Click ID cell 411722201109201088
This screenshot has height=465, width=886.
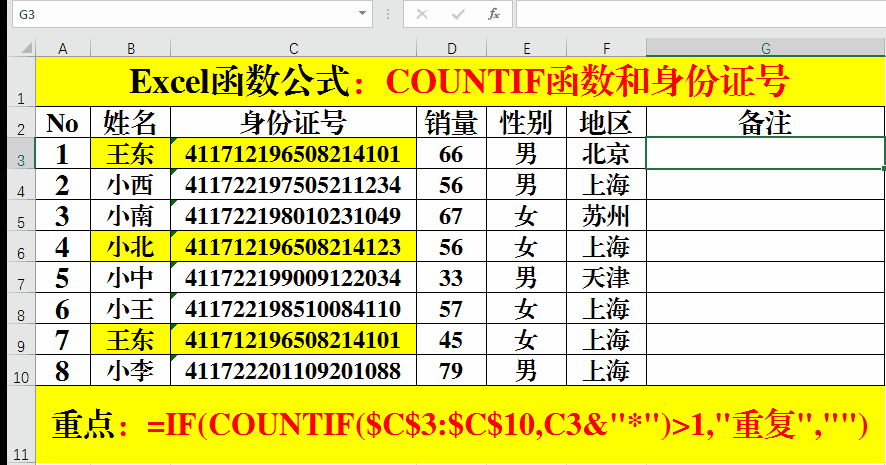point(293,371)
